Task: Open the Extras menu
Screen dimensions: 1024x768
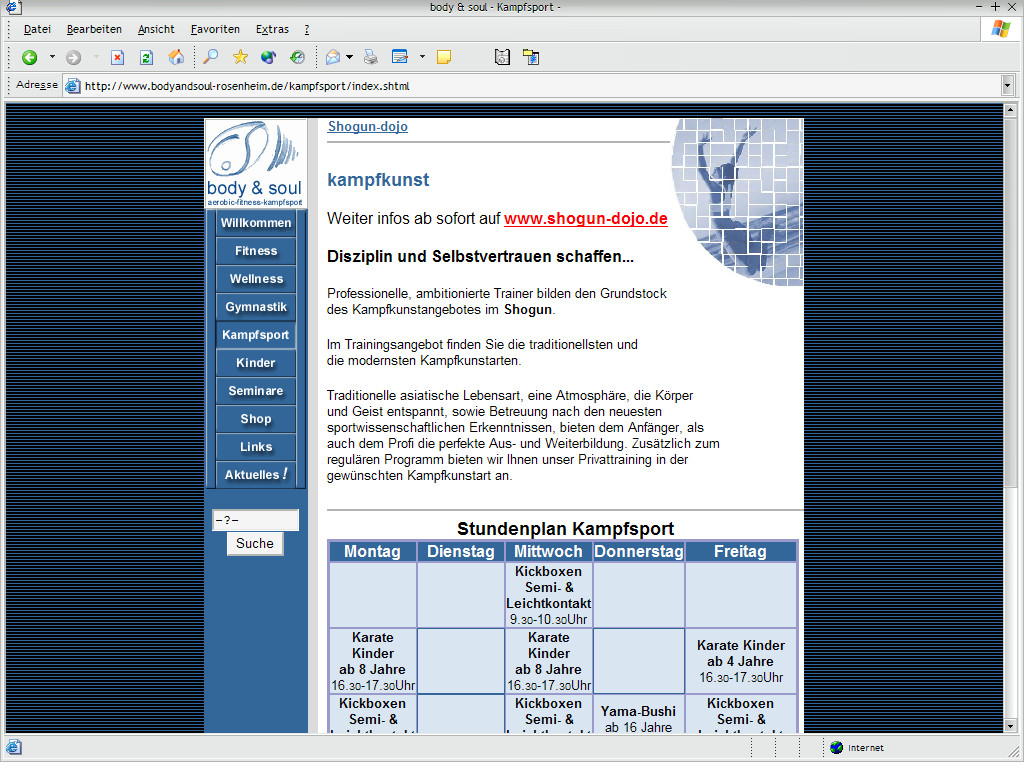Action: [x=272, y=29]
